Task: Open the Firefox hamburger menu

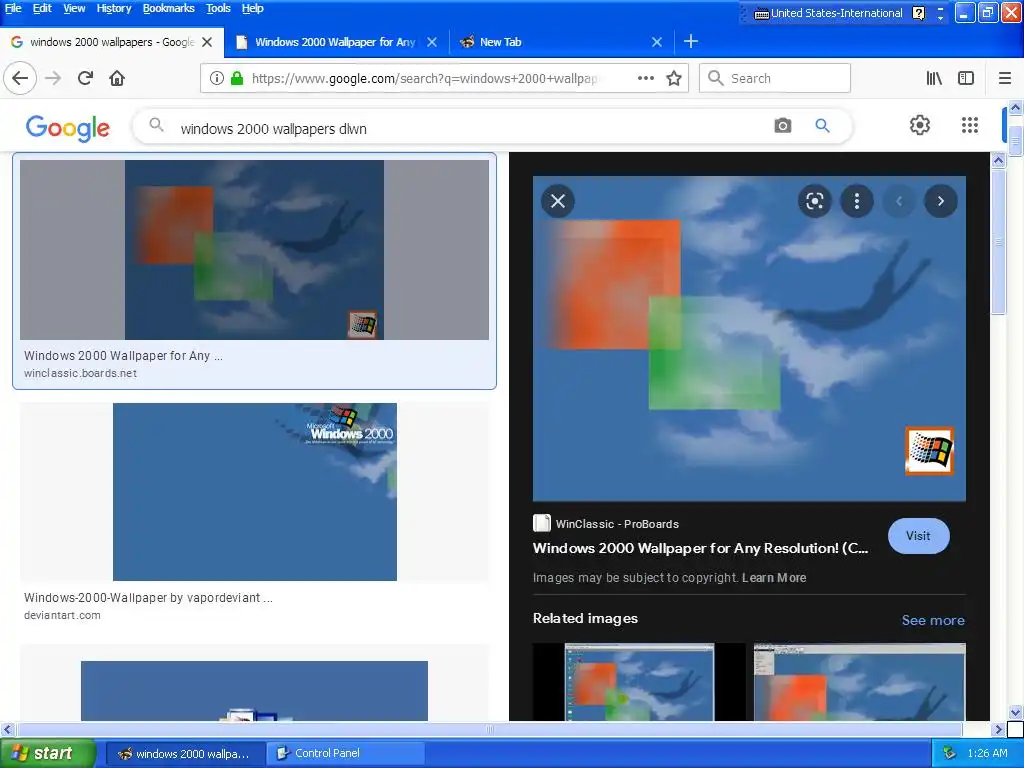Action: point(1004,78)
